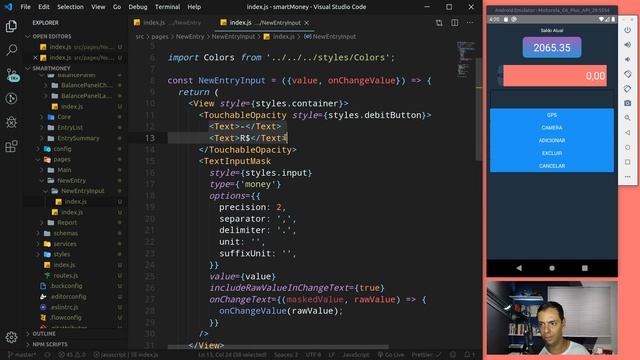Open the Manage gear in activity bar

click(11, 337)
